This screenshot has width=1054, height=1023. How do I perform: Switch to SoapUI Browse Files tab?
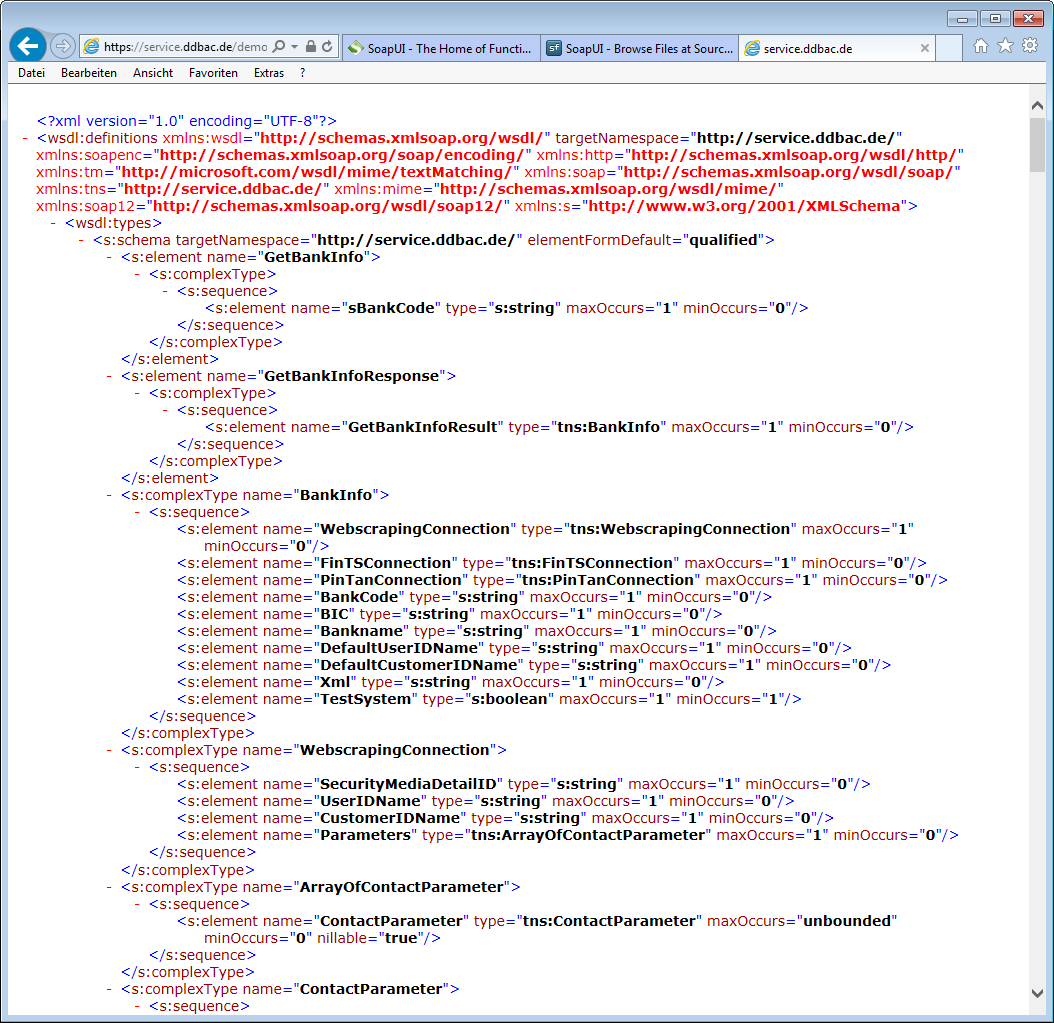point(639,48)
